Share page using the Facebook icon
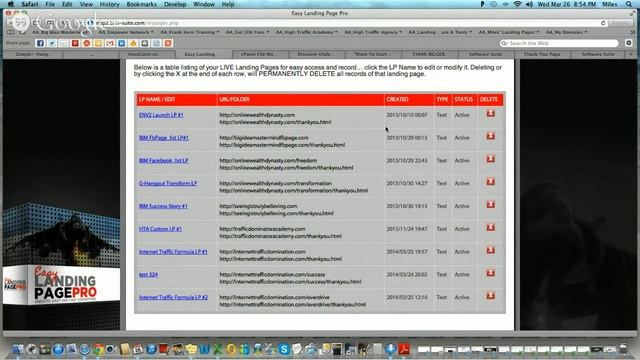The image size is (640, 360). (x=40, y=43)
